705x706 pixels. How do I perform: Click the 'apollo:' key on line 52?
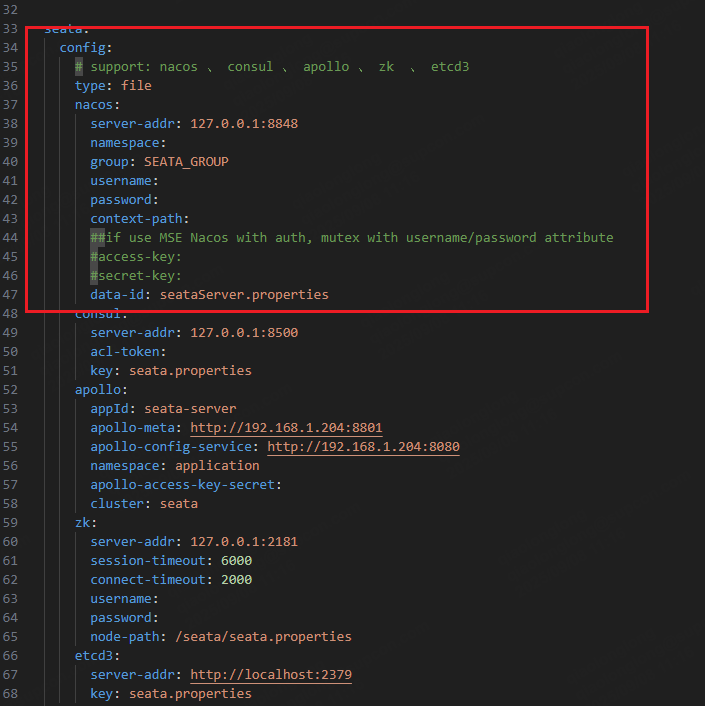tap(101, 389)
